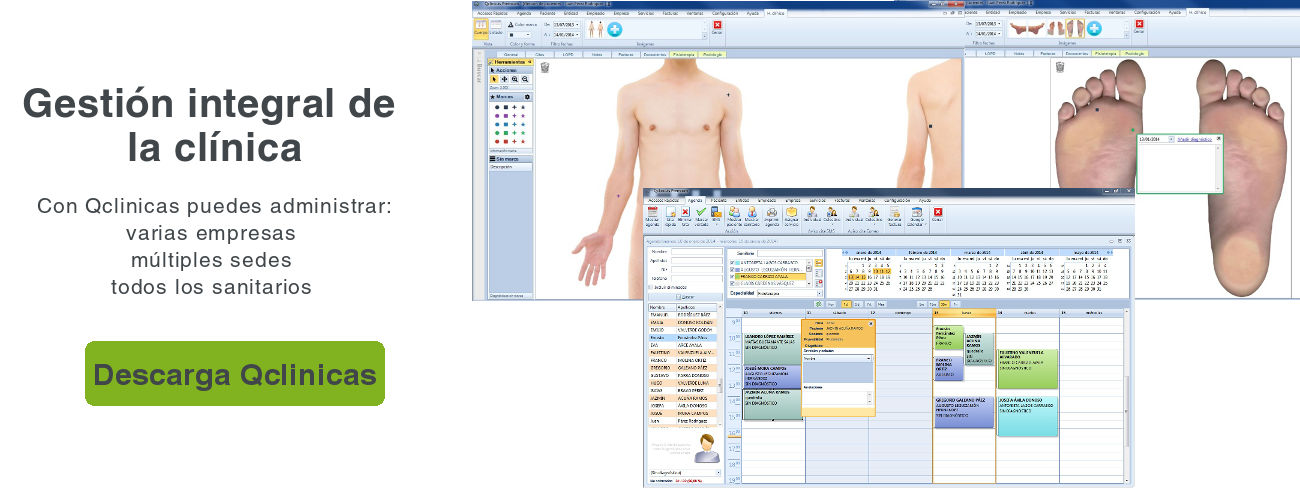Click the blue plus add-image icon in body window
This screenshot has width=1300, height=500.
pyautogui.click(x=614, y=29)
